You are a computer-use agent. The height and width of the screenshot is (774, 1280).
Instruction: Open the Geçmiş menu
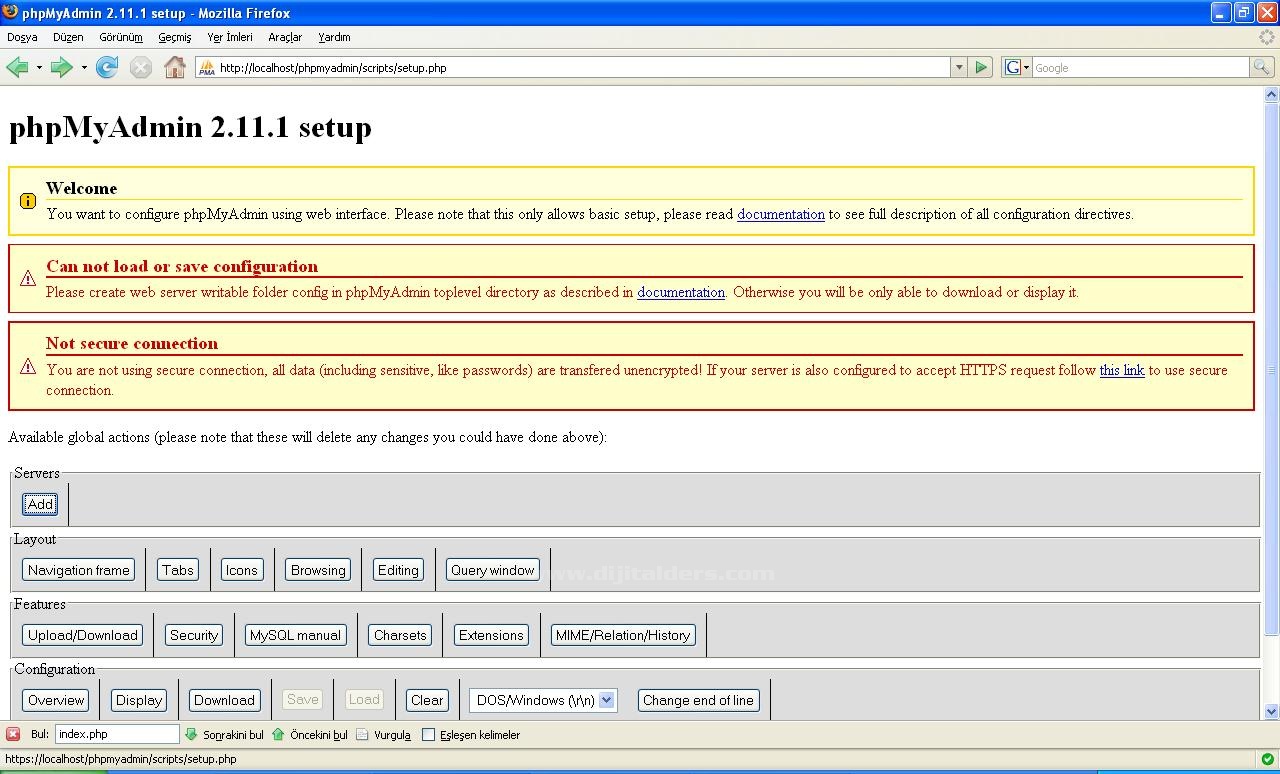[174, 37]
